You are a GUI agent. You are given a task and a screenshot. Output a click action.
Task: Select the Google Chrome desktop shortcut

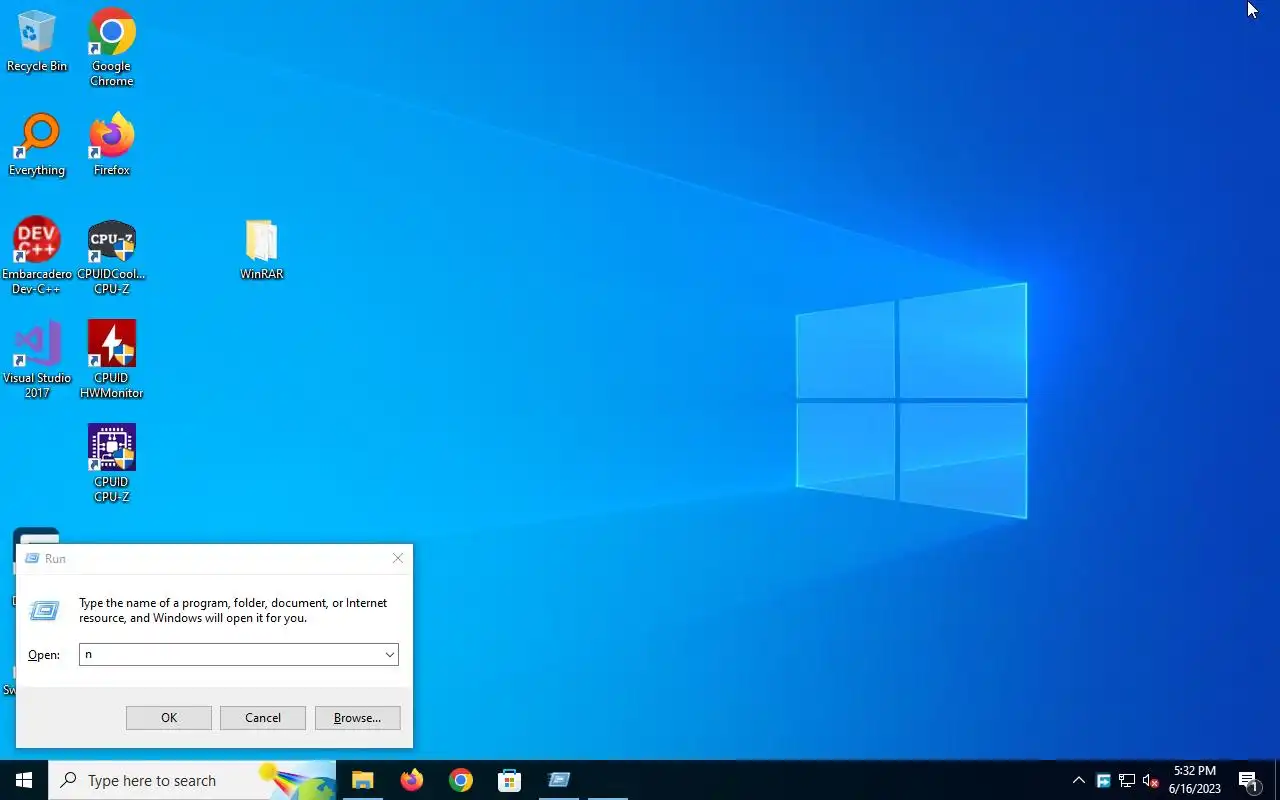pyautogui.click(x=111, y=47)
